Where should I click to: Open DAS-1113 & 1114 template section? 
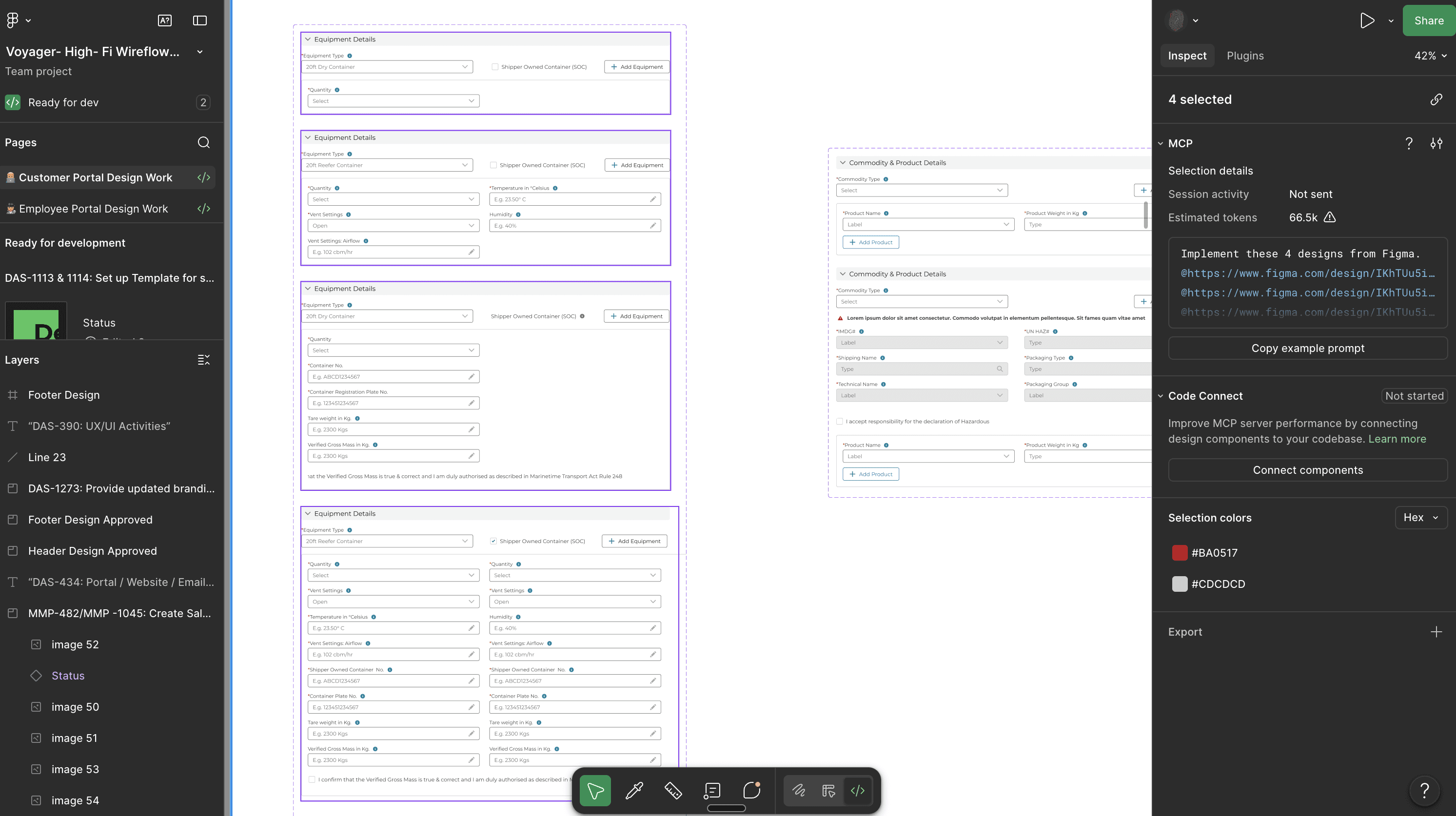pyautogui.click(x=110, y=278)
